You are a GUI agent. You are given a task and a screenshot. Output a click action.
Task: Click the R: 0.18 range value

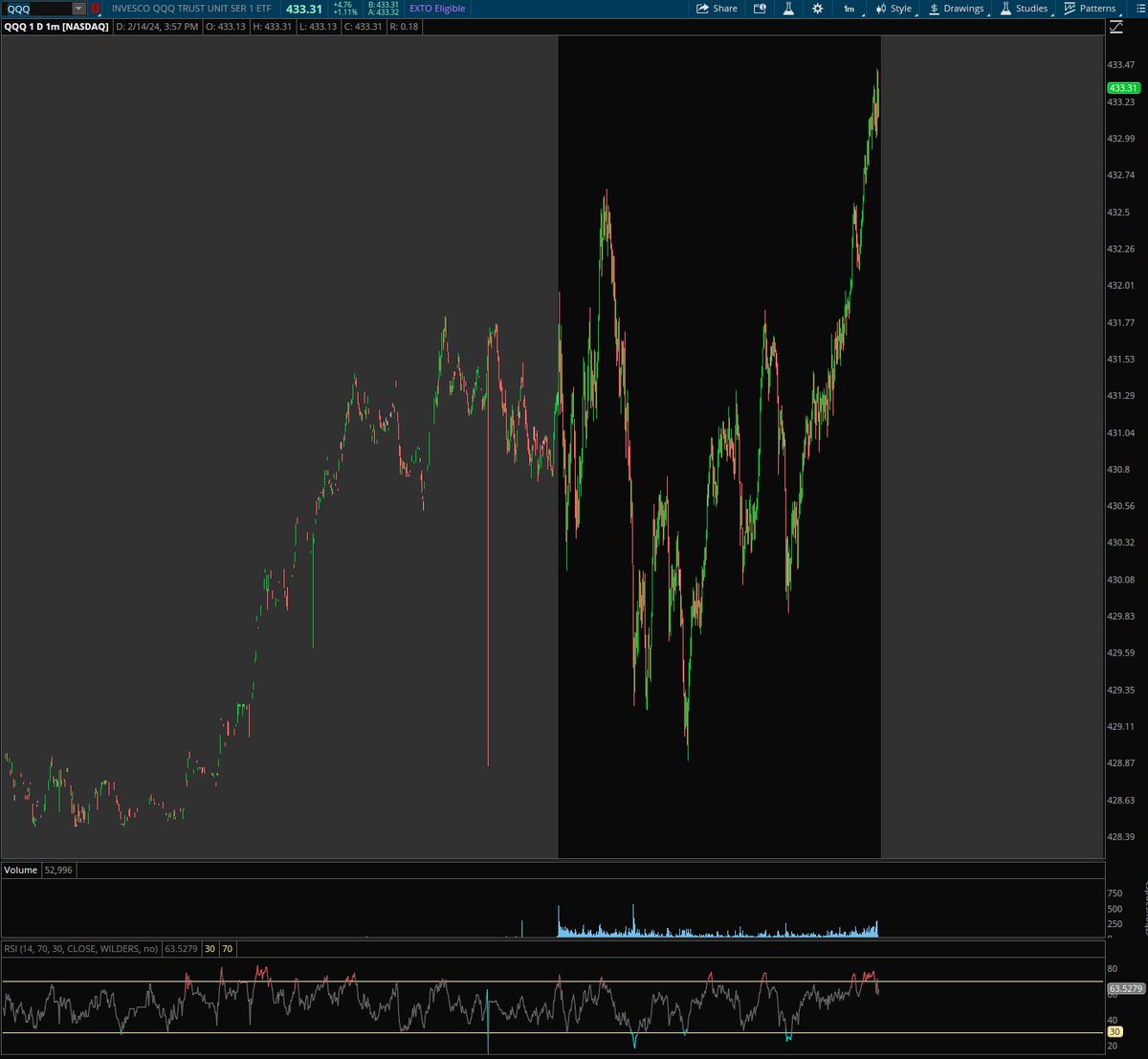coord(406,27)
